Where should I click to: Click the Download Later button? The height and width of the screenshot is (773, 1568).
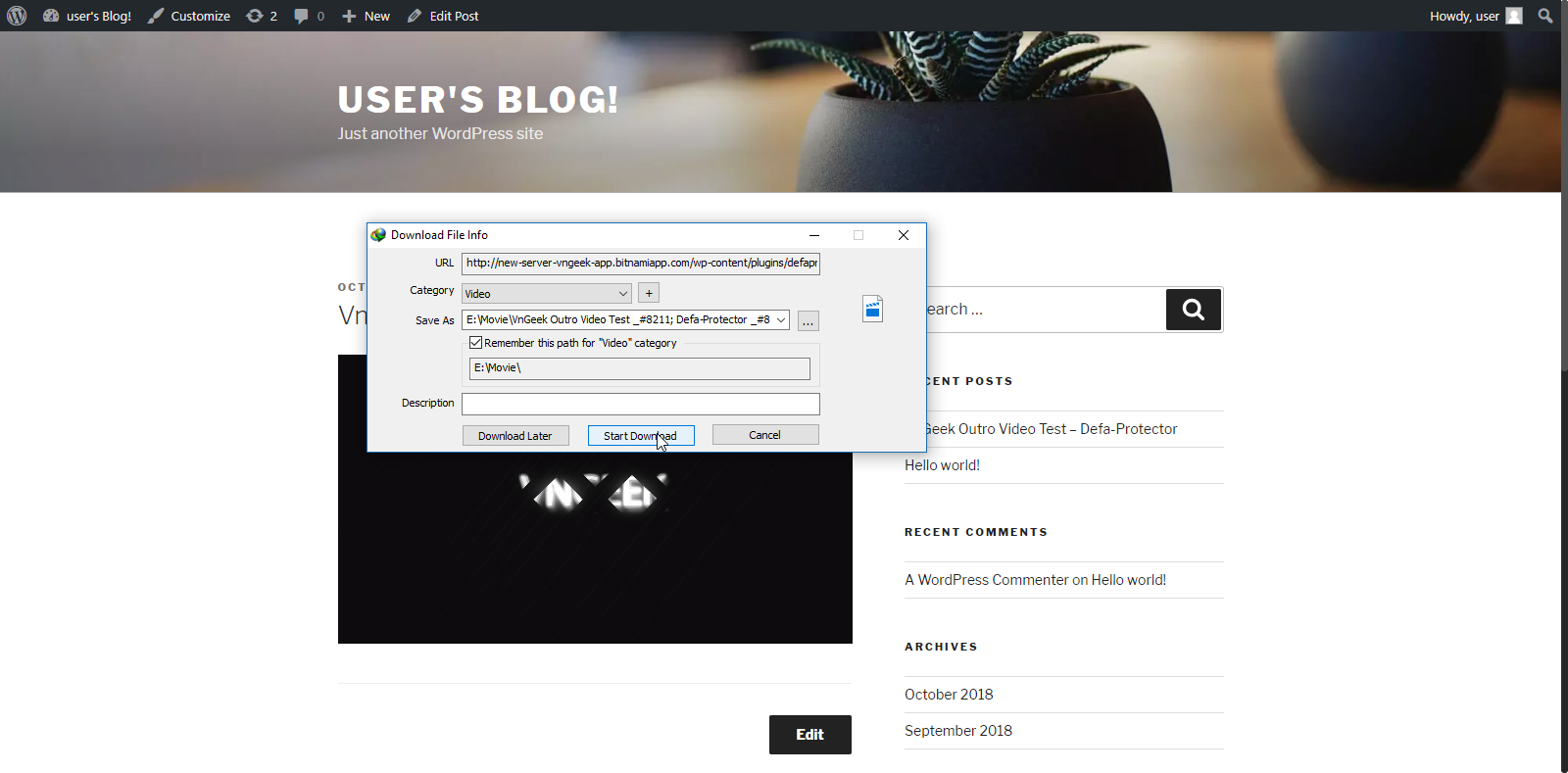click(x=515, y=436)
